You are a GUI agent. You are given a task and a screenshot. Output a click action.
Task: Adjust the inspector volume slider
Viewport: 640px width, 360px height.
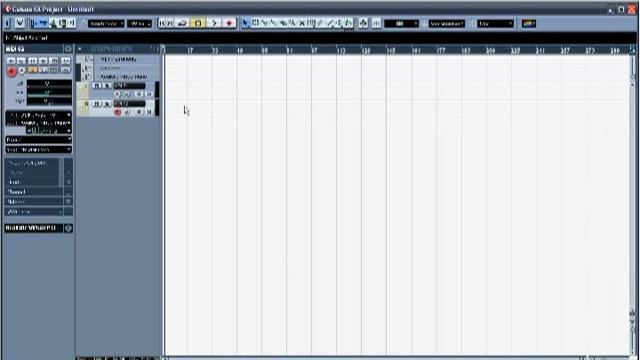(49, 84)
